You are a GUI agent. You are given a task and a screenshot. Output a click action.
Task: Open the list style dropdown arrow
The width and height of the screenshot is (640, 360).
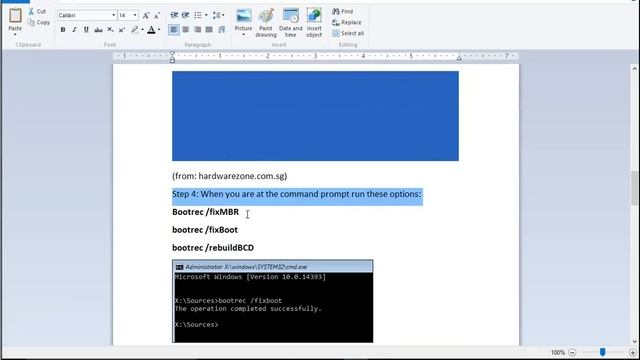click(x=206, y=16)
